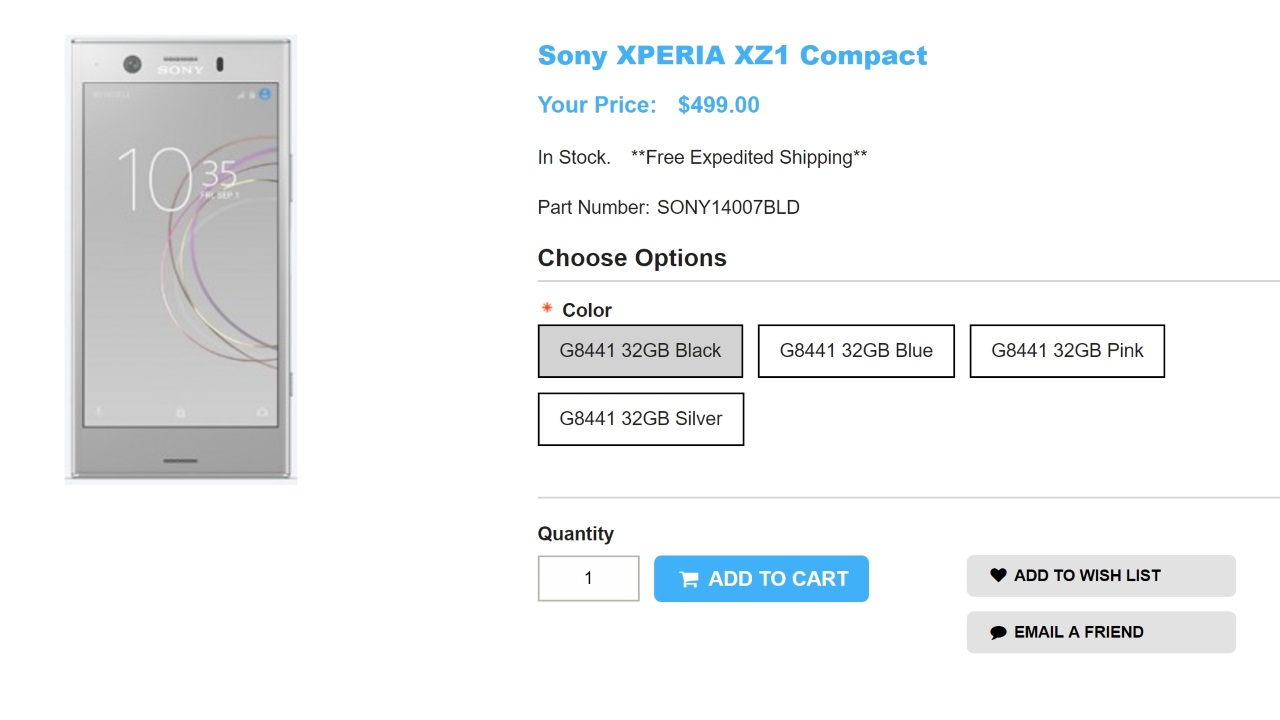The height and width of the screenshot is (720, 1280).
Task: Select the G8441 32GB Black color option
Action: pyautogui.click(x=640, y=351)
